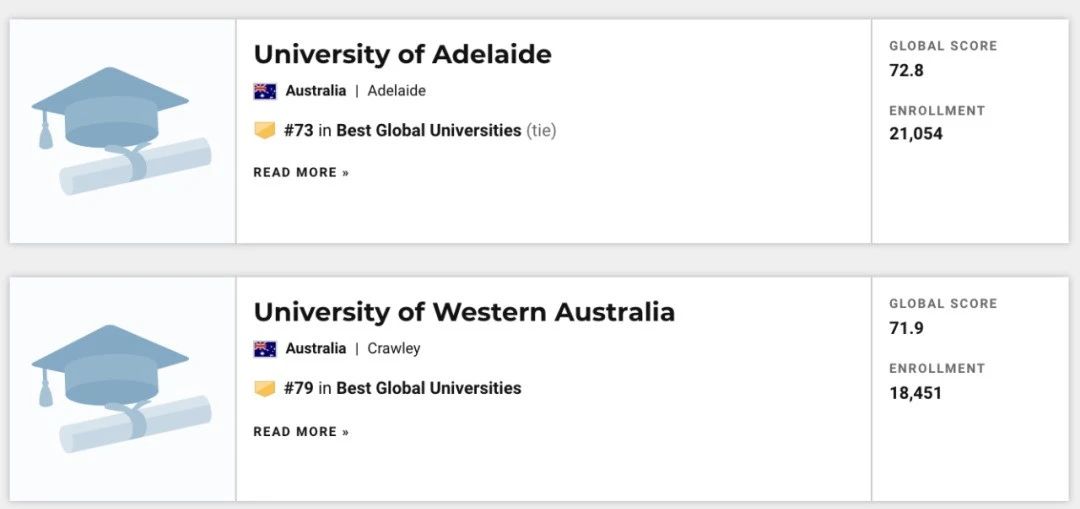The width and height of the screenshot is (1080, 509).
Task: Click the gold badge icon next to #73
Action: (x=264, y=130)
